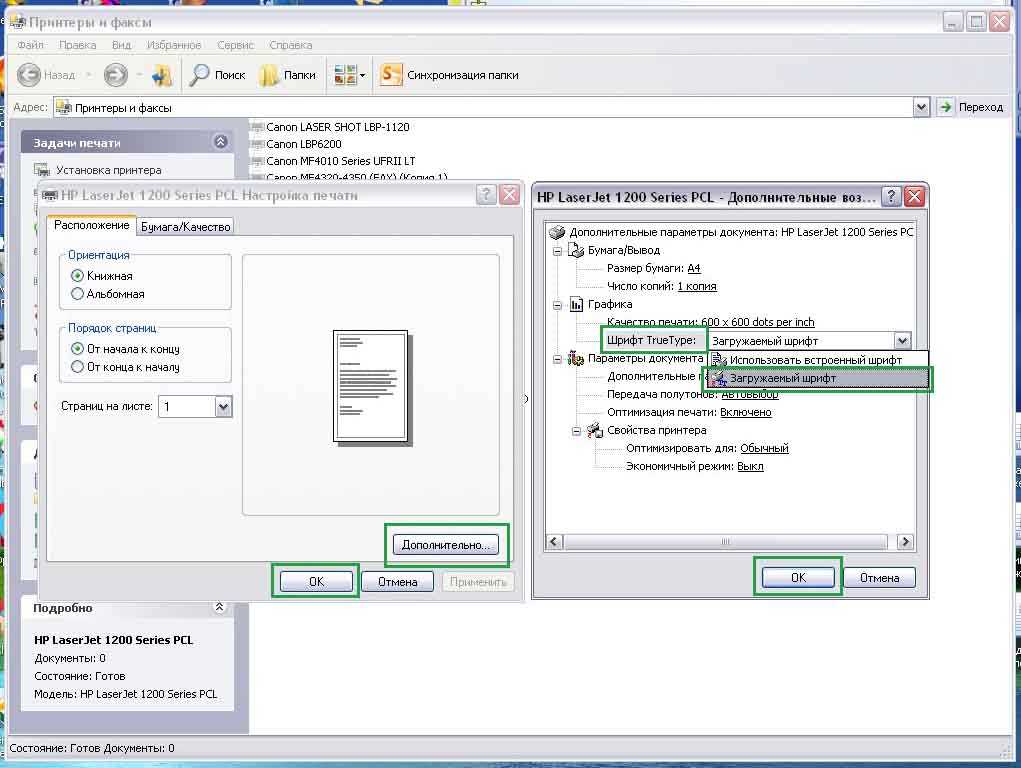Click the Применить button
This screenshot has height=768, width=1021.
click(478, 581)
